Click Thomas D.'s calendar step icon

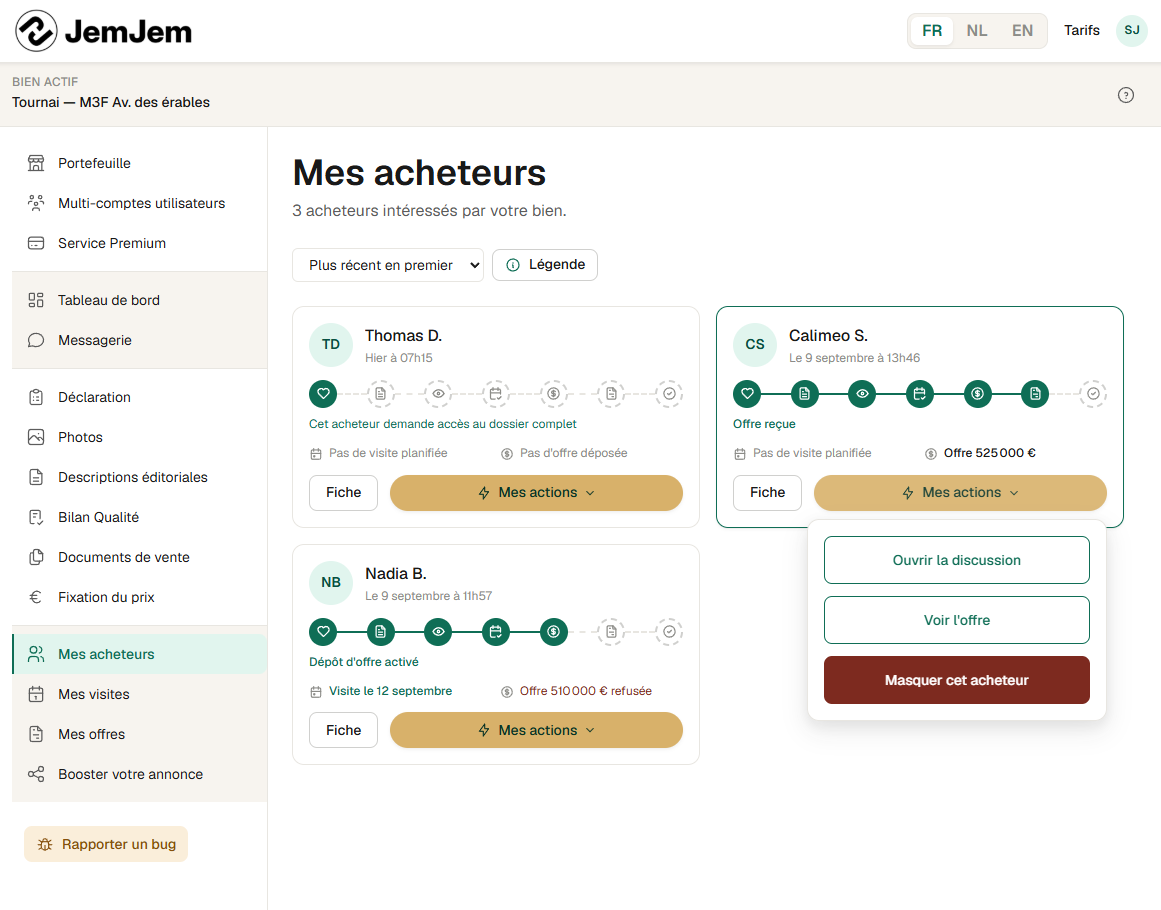tap(496, 394)
